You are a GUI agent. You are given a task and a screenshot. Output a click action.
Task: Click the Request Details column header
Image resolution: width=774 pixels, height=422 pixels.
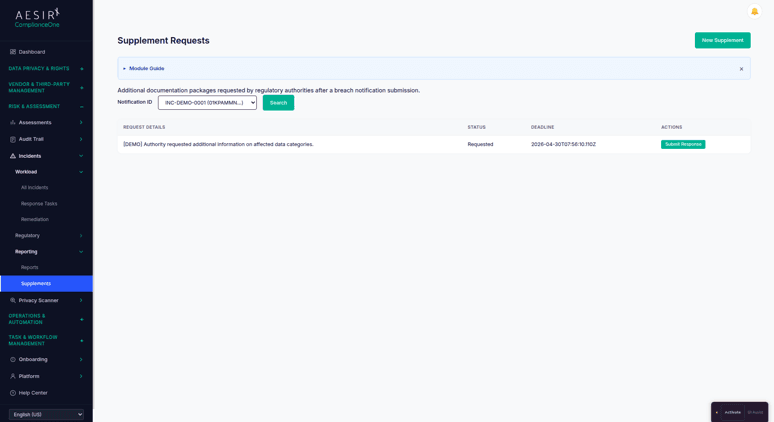click(144, 127)
